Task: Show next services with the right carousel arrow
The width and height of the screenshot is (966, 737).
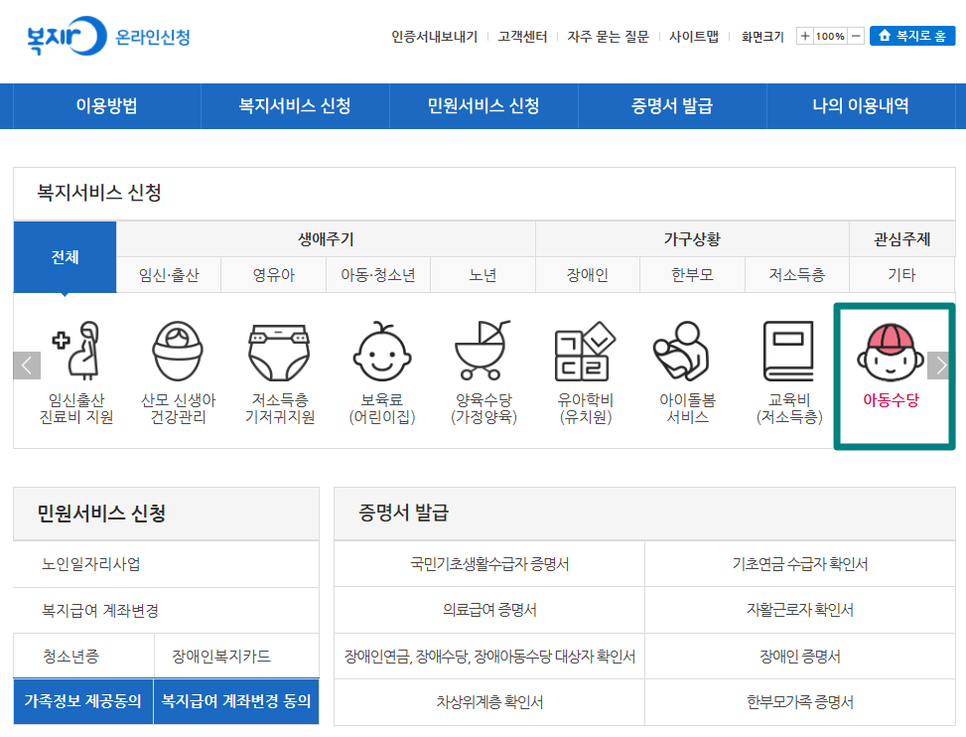Action: point(941,365)
